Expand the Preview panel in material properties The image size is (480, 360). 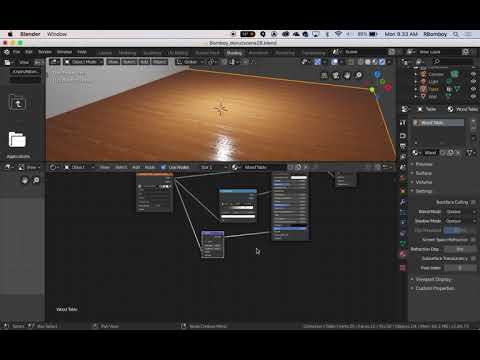[424, 164]
